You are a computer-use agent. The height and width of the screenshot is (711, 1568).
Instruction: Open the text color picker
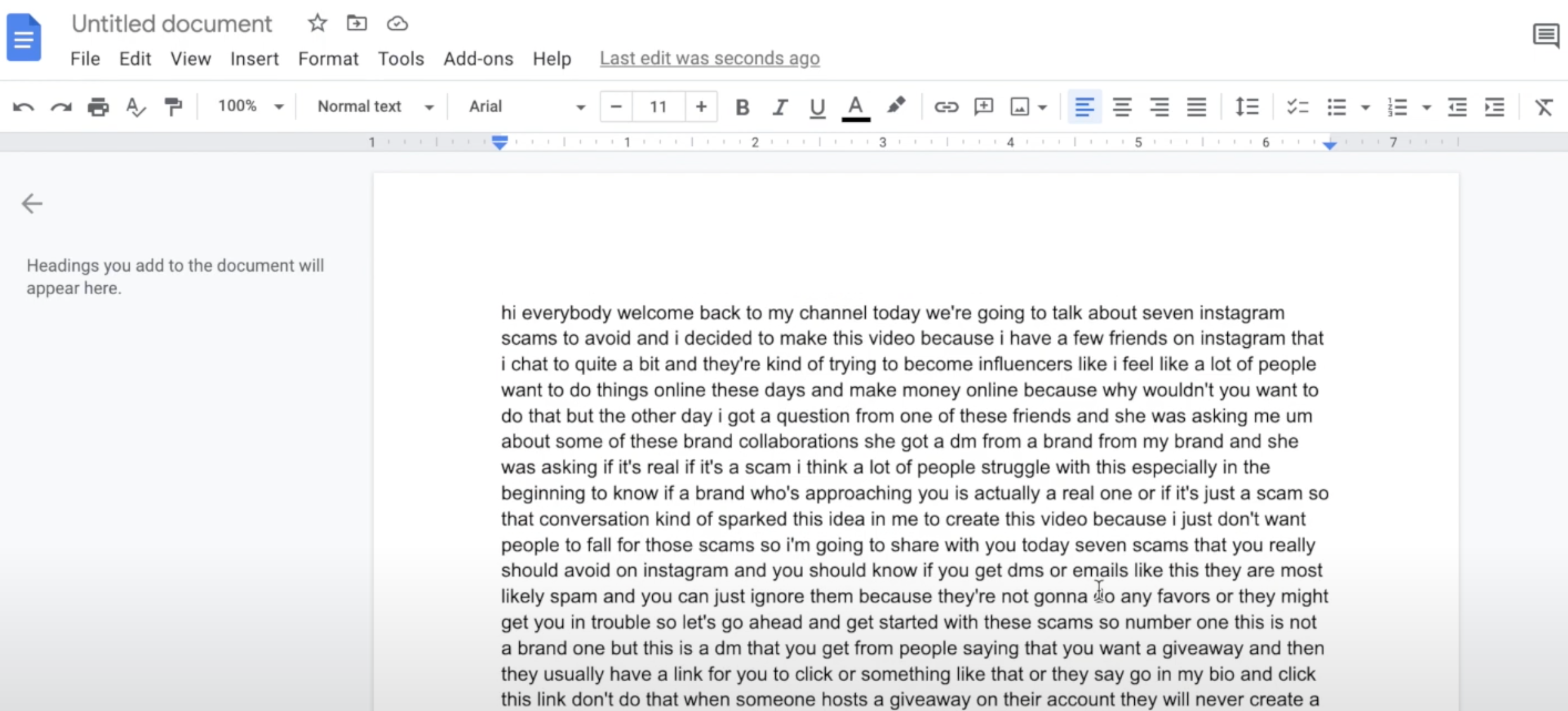(855, 108)
